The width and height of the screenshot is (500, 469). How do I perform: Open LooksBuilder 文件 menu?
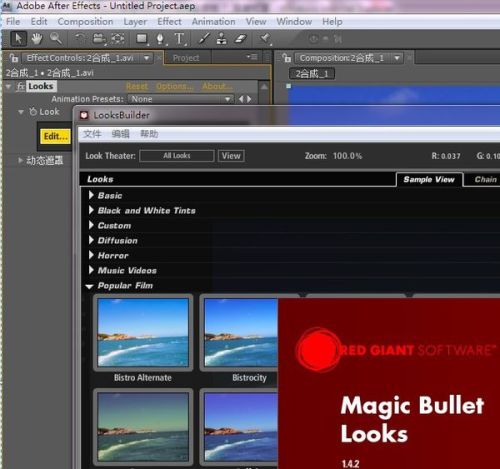(x=92, y=134)
